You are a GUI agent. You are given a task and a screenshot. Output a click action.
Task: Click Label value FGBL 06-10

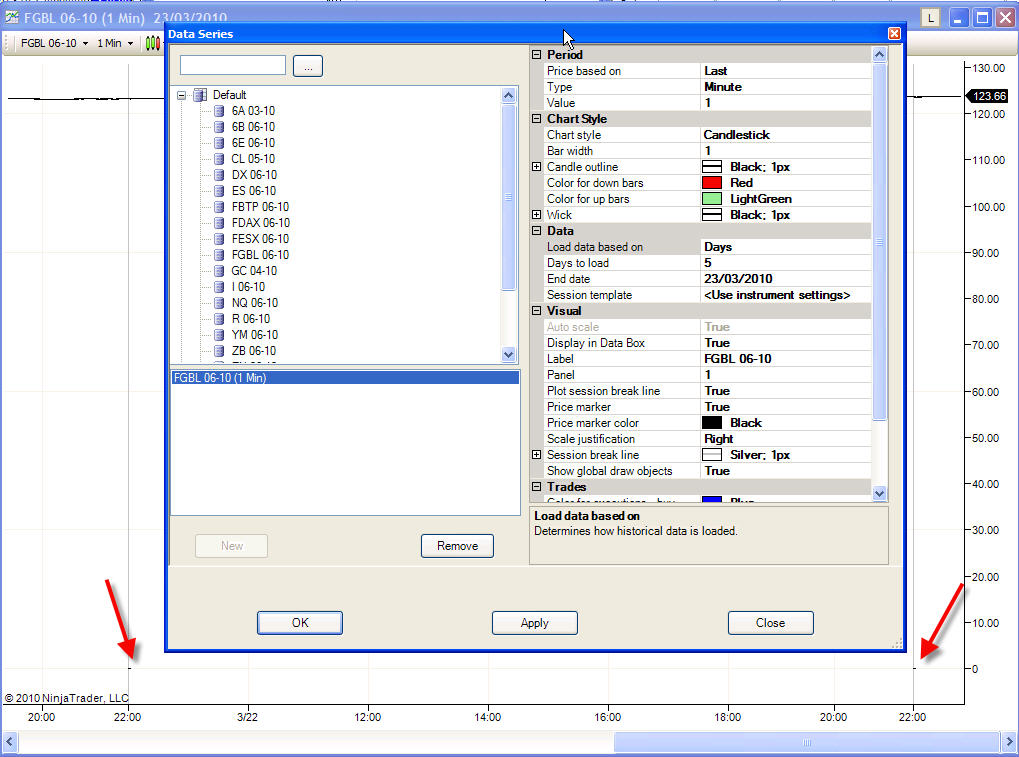[786, 359]
